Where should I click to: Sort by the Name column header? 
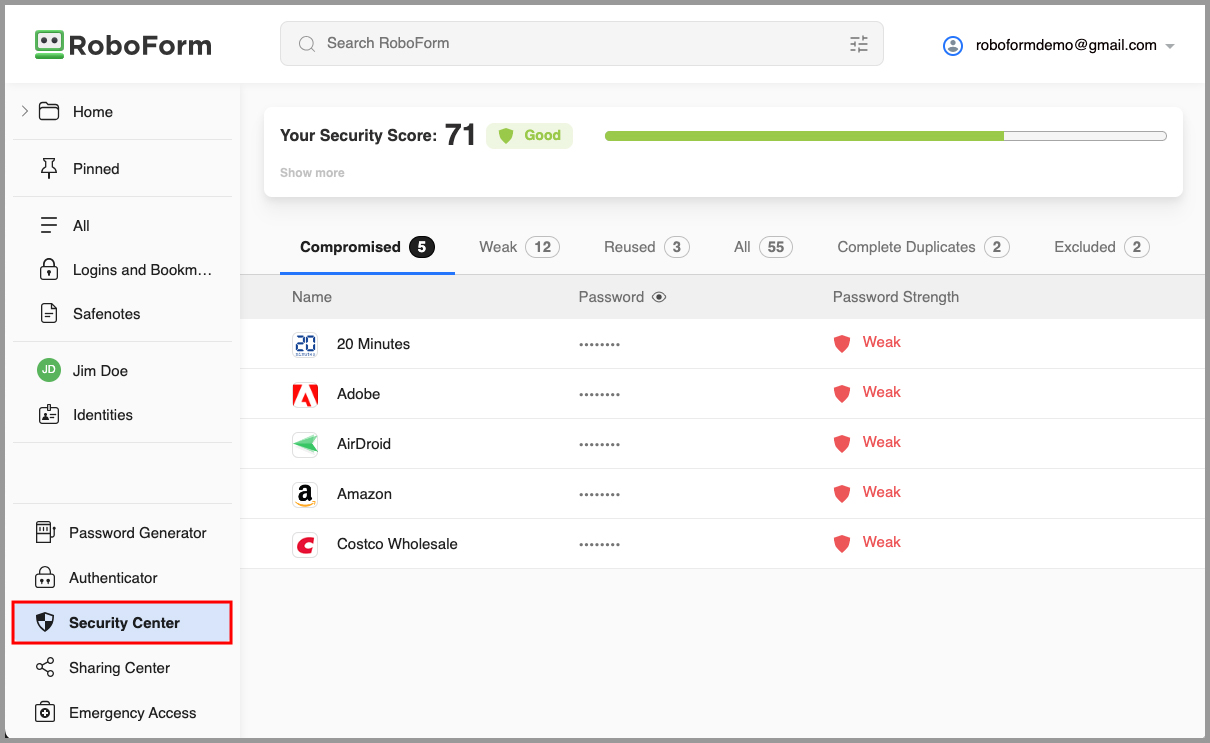pyautogui.click(x=312, y=297)
